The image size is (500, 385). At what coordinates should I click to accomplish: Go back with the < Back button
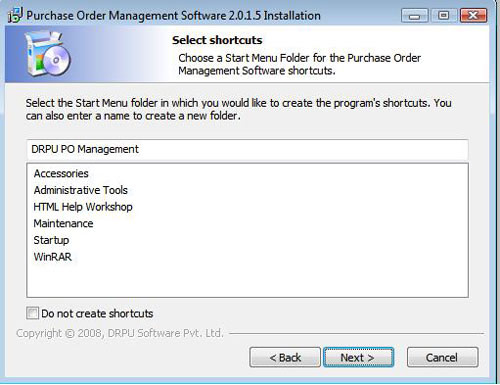point(285,357)
